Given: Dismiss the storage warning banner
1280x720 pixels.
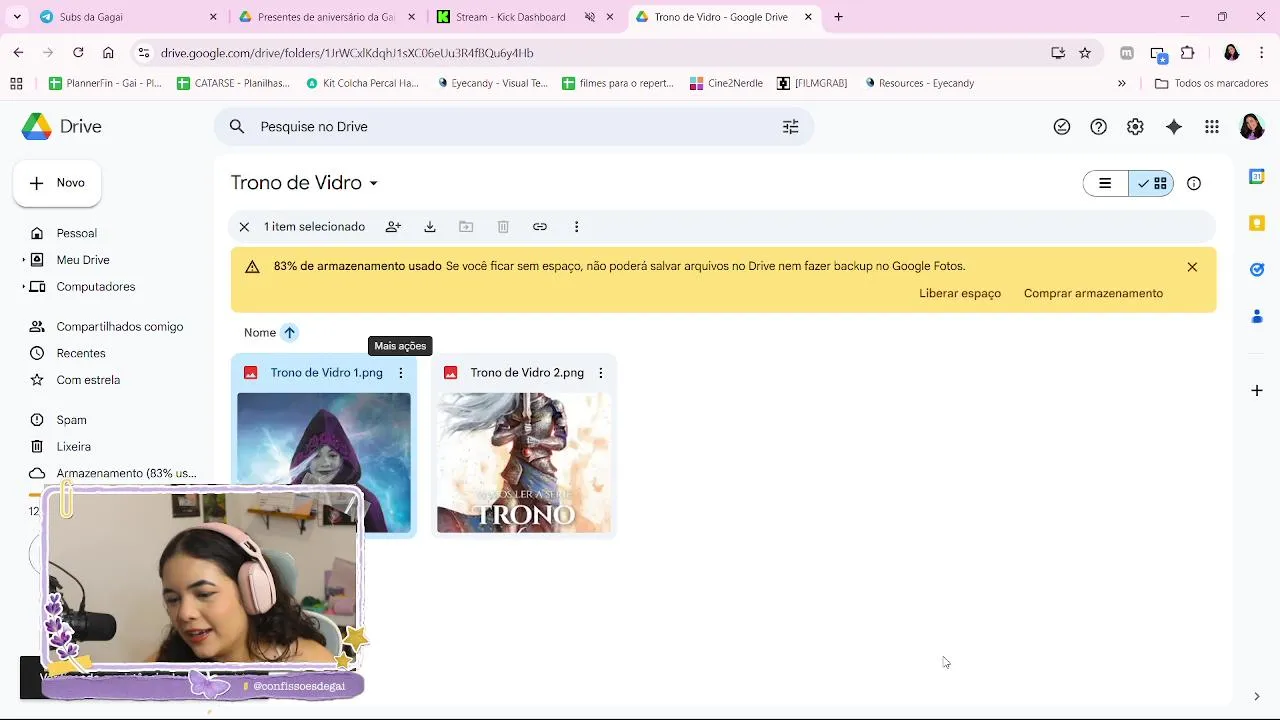Looking at the screenshot, I should pos(1192,267).
